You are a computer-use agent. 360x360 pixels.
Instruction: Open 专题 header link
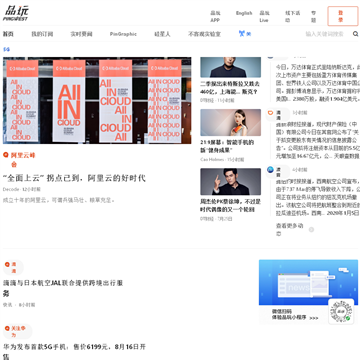[x=314, y=17]
